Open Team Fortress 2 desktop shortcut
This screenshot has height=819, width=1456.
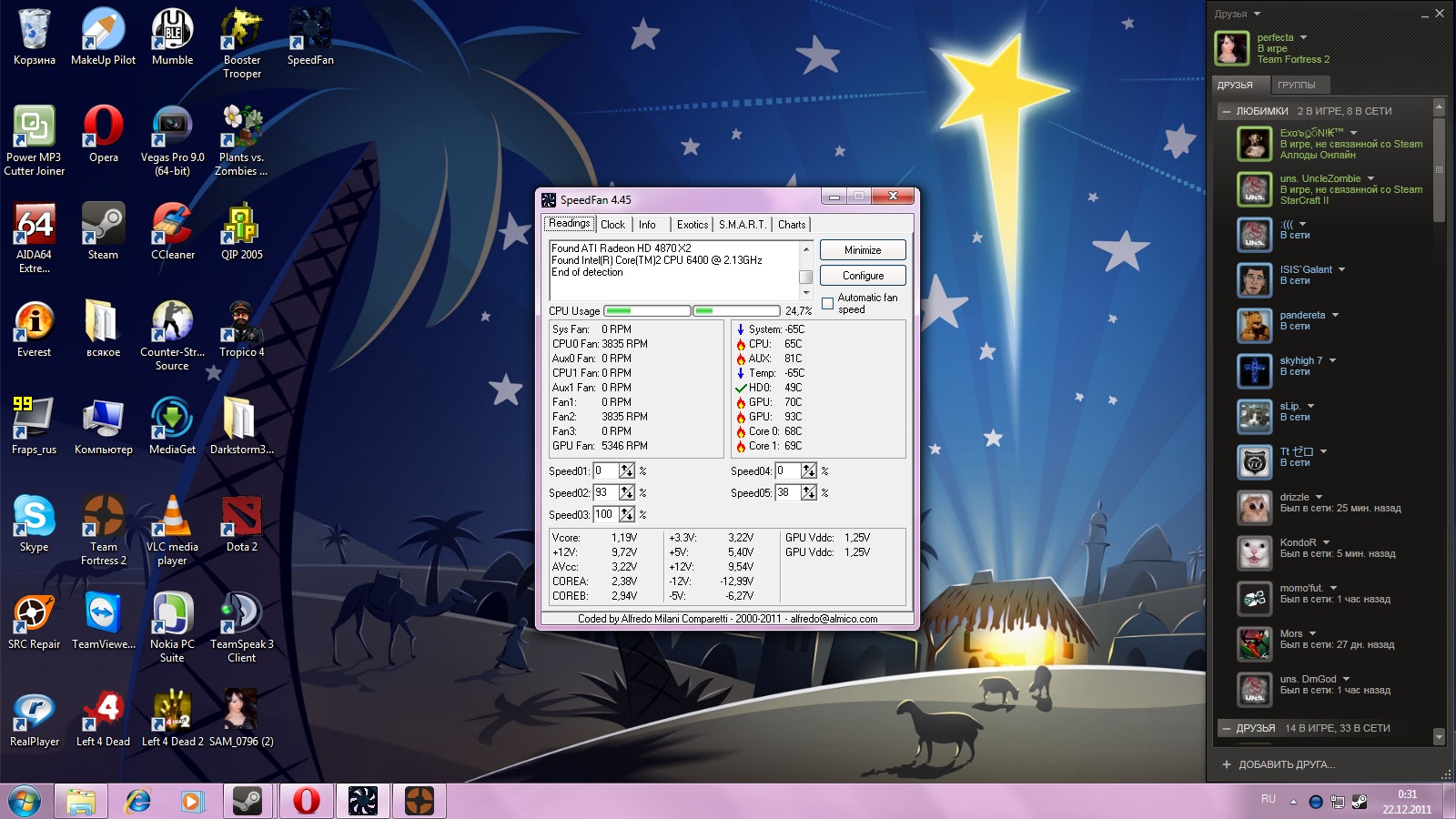tap(103, 530)
